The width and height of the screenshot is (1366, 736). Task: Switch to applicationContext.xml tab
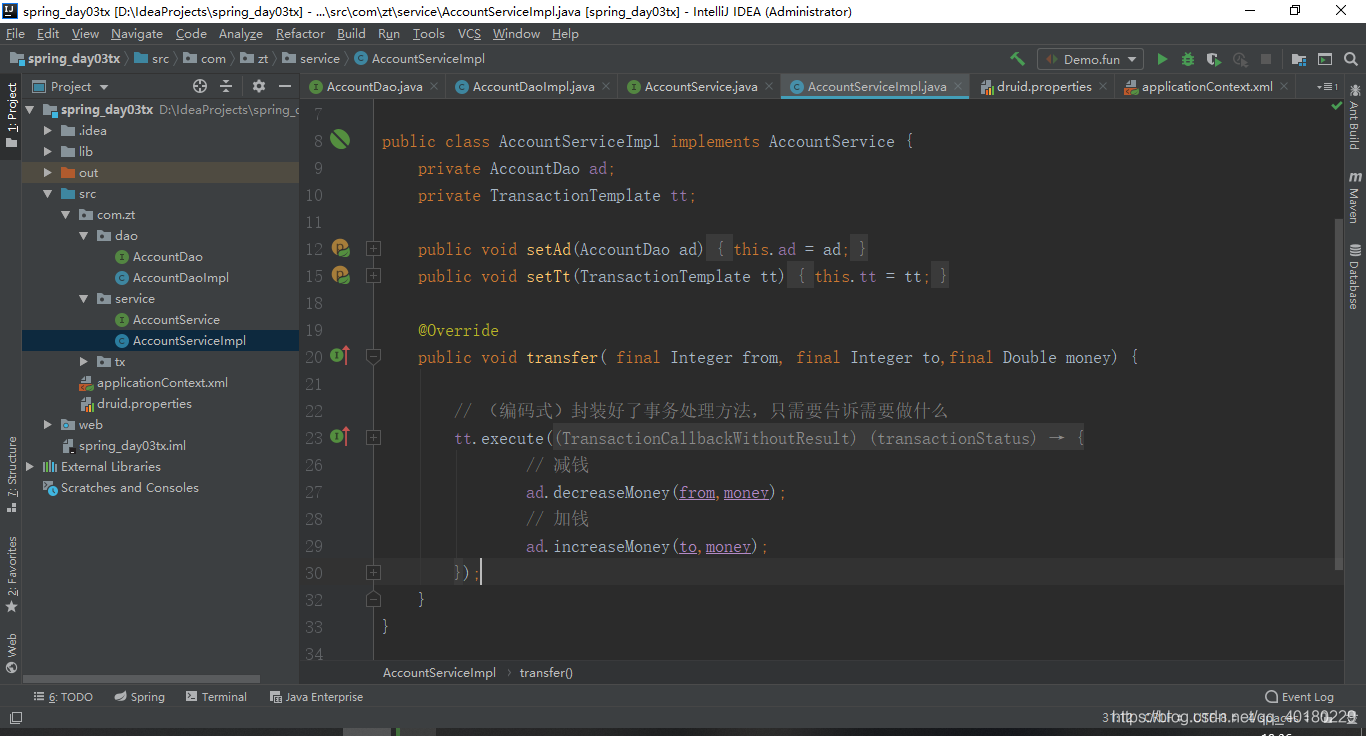point(1206,87)
